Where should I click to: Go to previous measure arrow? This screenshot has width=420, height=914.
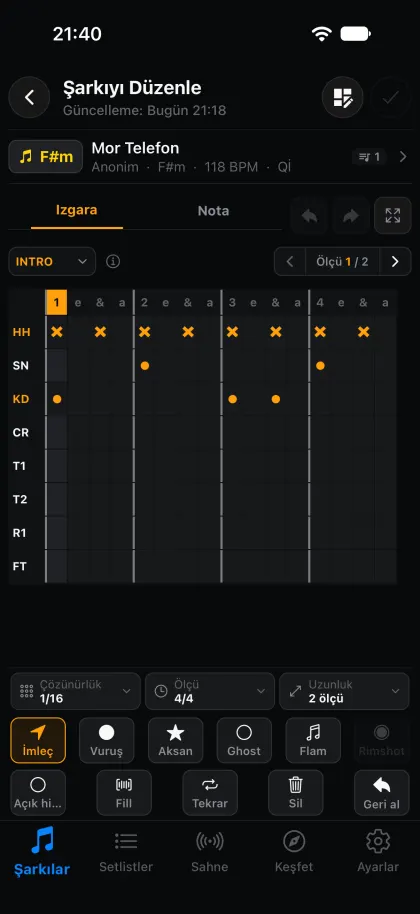coord(290,261)
